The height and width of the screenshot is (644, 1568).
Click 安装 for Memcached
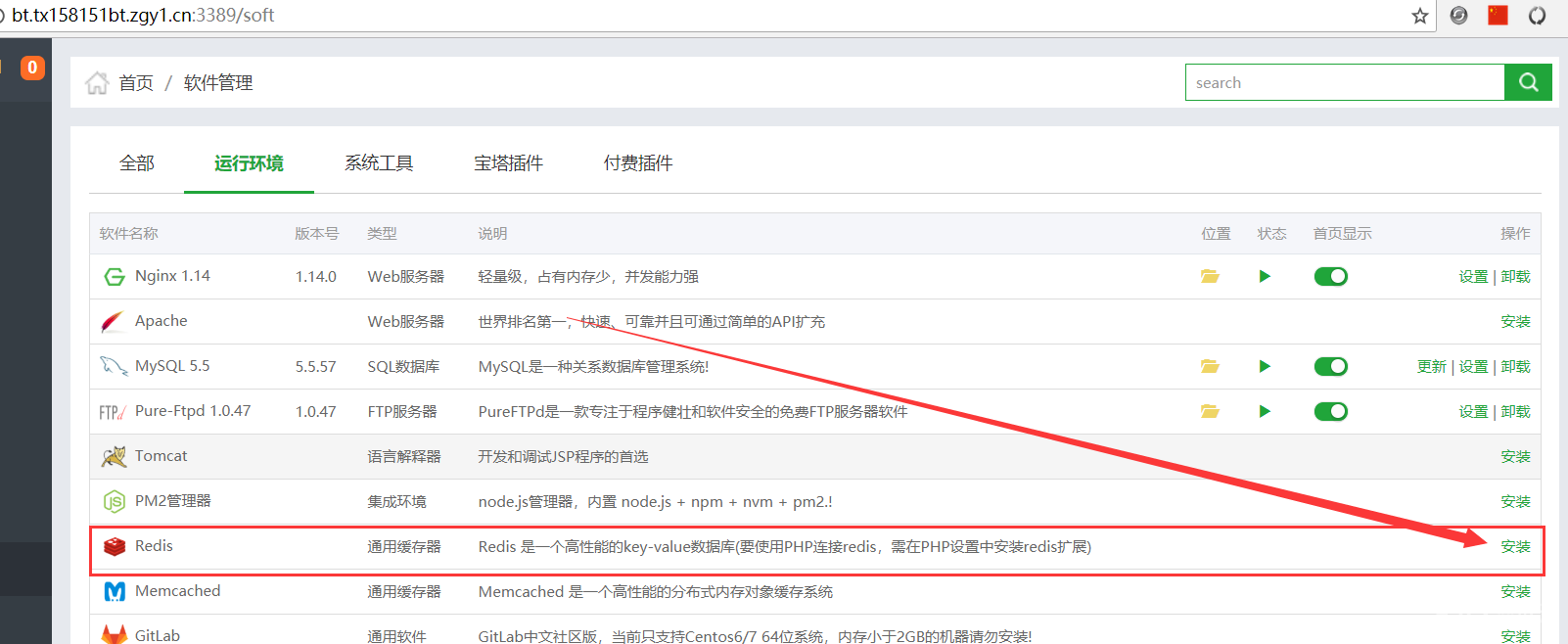coord(1515,592)
